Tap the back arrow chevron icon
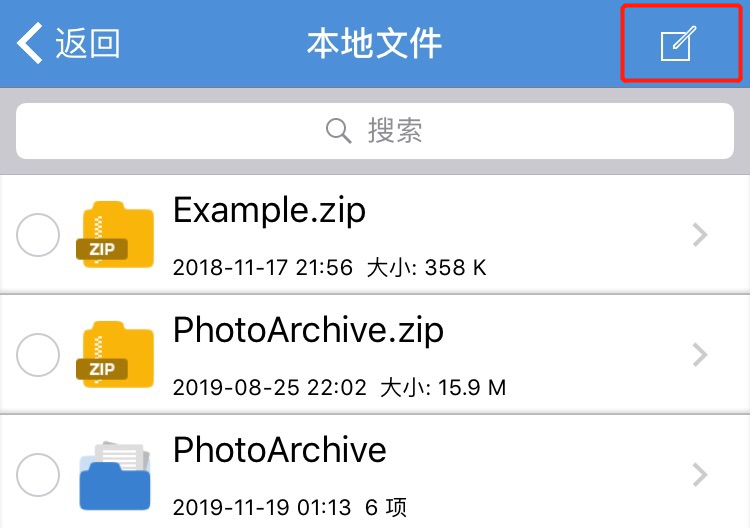The image size is (750, 528). [30, 43]
